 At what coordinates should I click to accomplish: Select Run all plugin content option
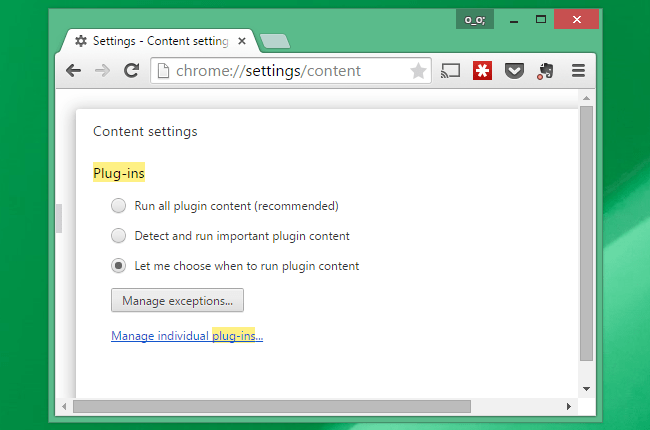point(119,206)
